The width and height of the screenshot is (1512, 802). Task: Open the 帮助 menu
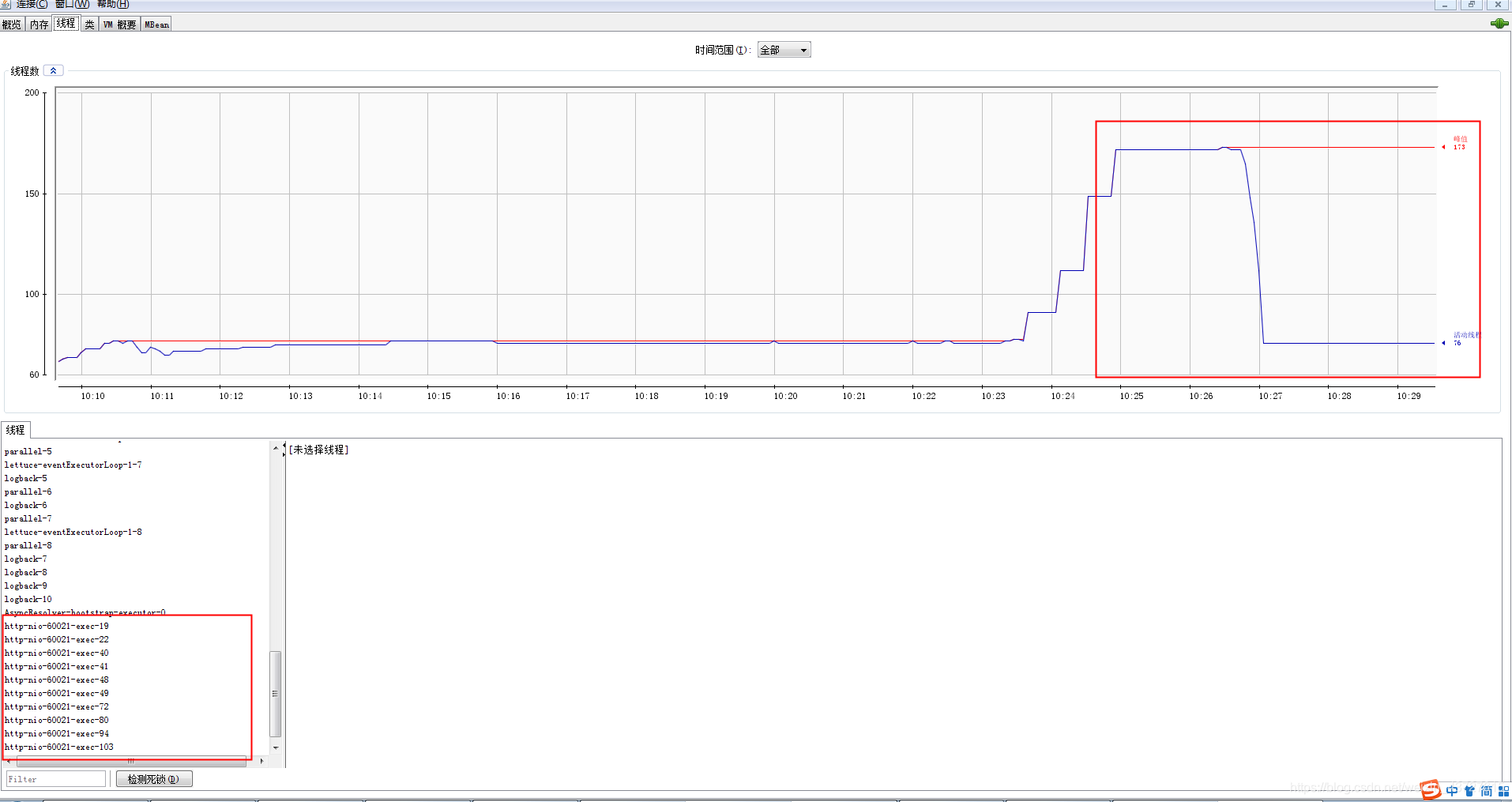point(113,4)
